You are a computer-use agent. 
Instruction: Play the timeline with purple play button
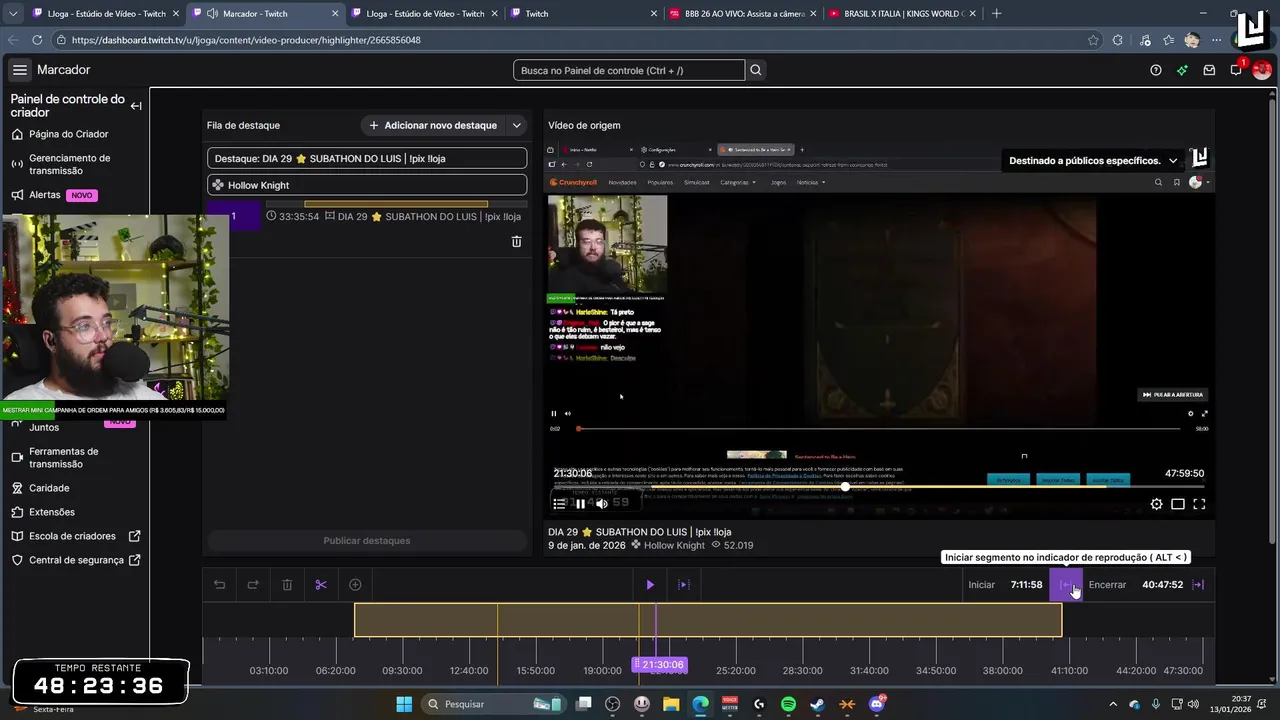[650, 585]
